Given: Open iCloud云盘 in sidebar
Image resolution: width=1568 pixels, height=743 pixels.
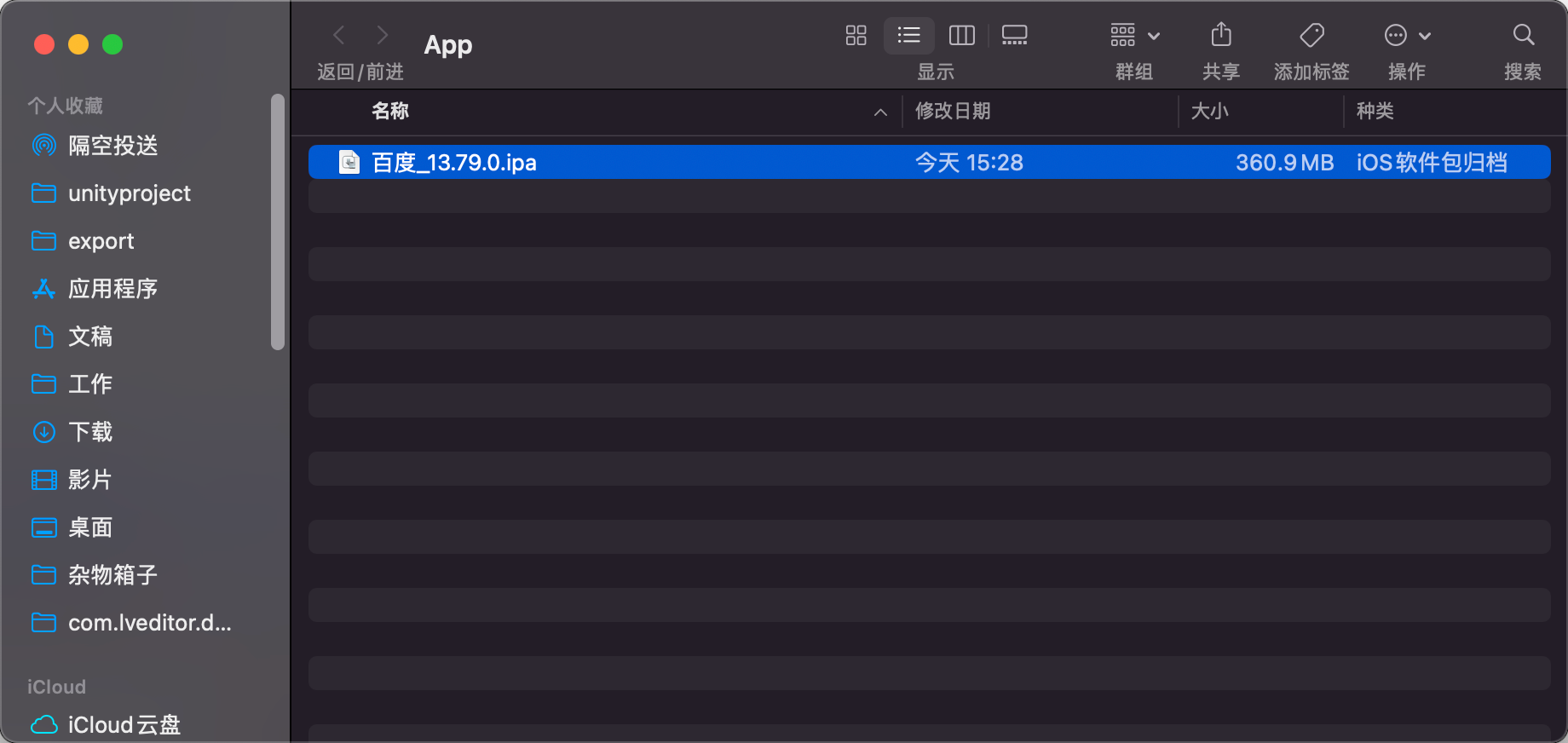Looking at the screenshot, I should (124, 725).
